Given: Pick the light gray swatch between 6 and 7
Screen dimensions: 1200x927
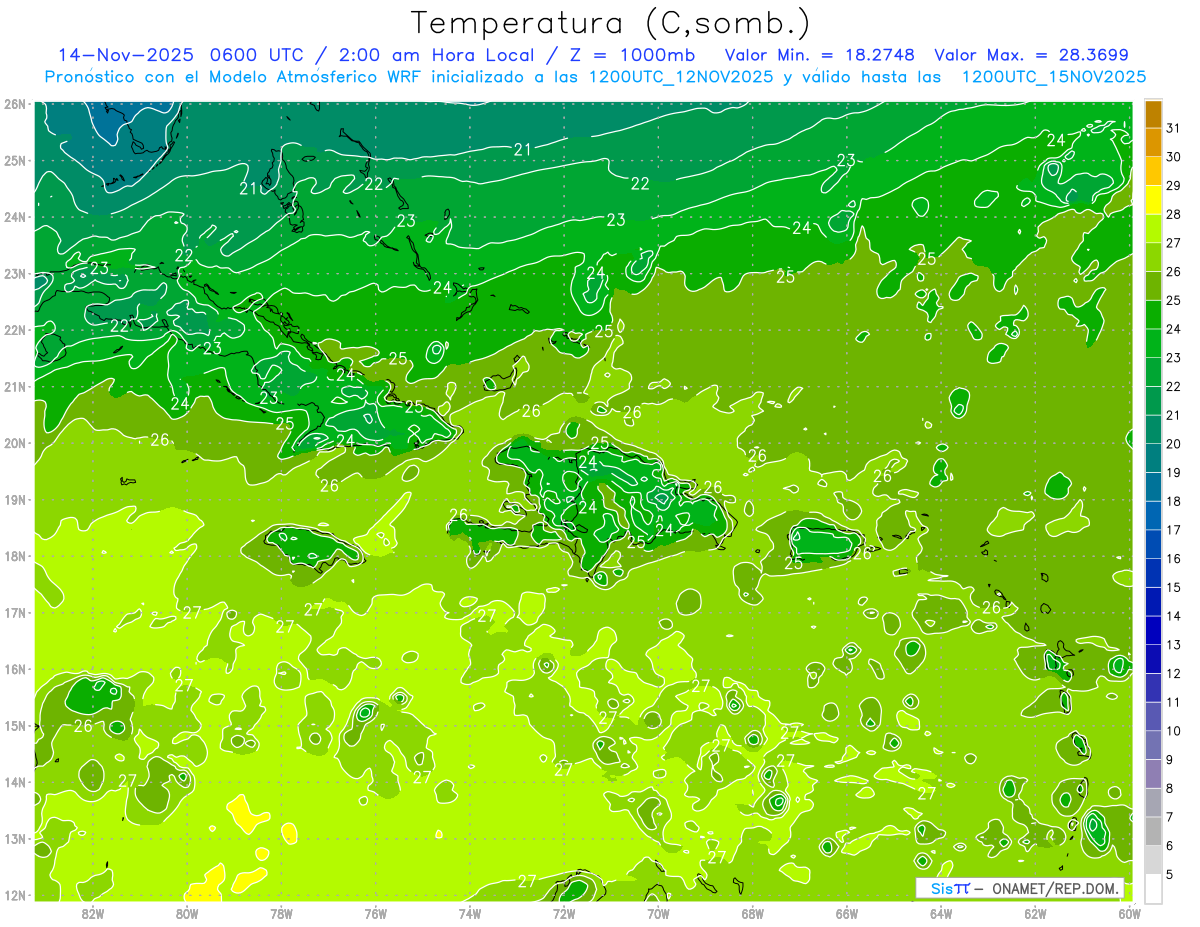Looking at the screenshot, I should tap(1153, 830).
